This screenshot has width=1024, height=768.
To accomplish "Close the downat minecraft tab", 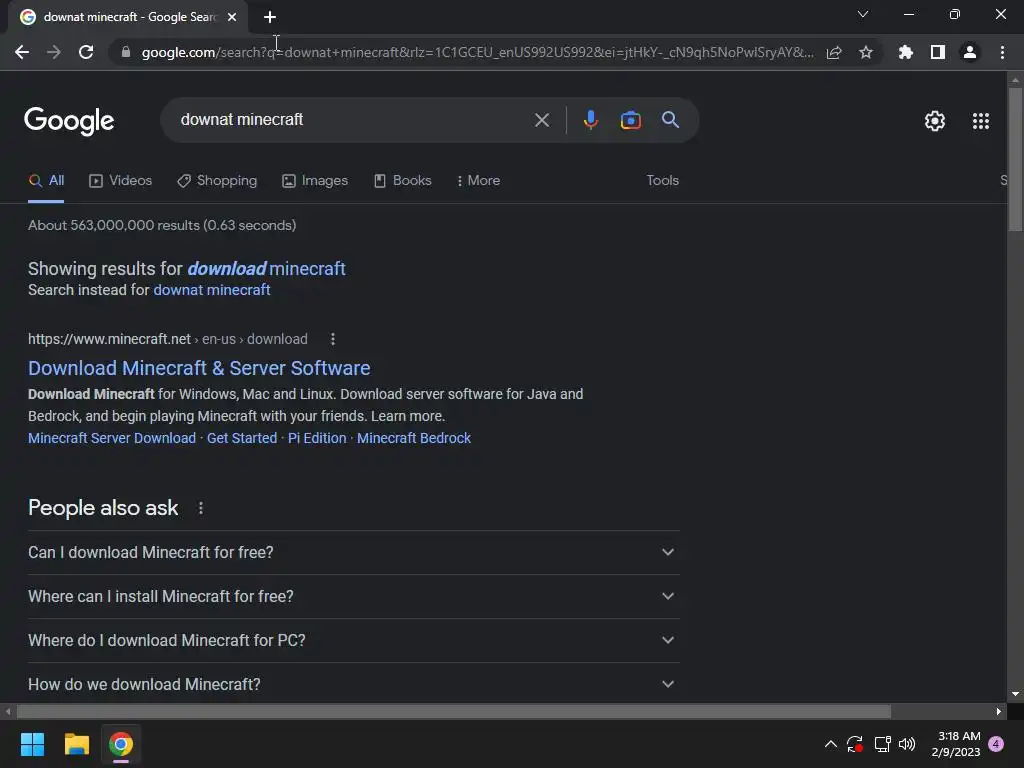I will pos(232,17).
